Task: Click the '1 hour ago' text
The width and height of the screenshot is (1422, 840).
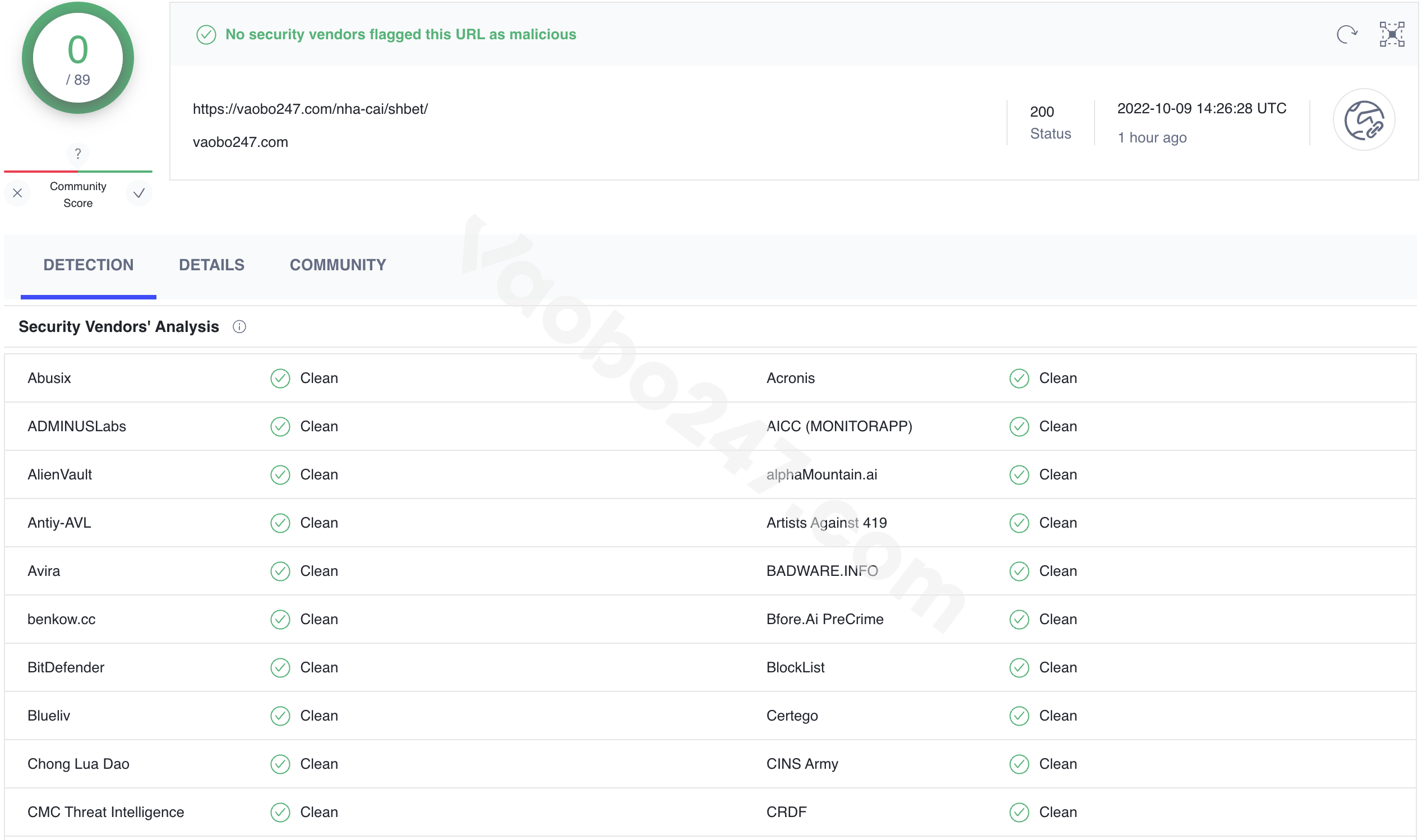Action: 1152,137
